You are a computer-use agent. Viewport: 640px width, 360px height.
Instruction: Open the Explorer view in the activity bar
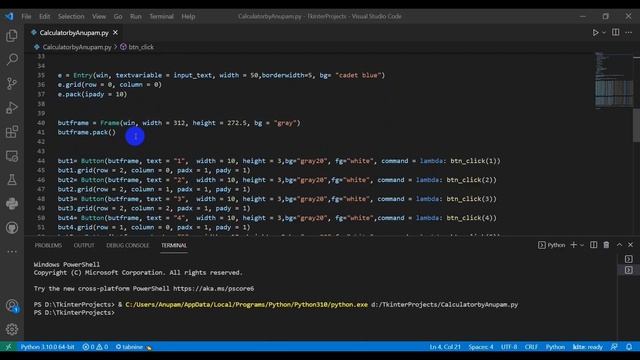pyautogui.click(x=12, y=36)
